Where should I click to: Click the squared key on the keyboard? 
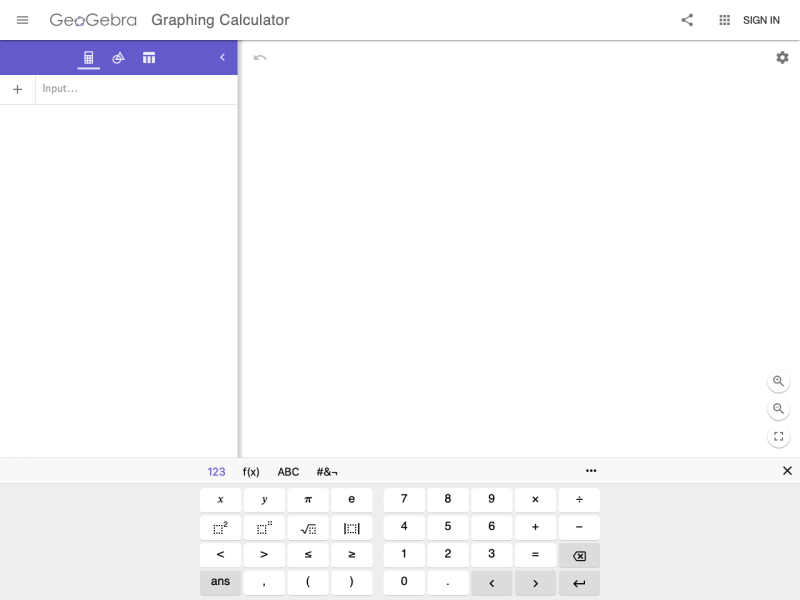tap(220, 527)
